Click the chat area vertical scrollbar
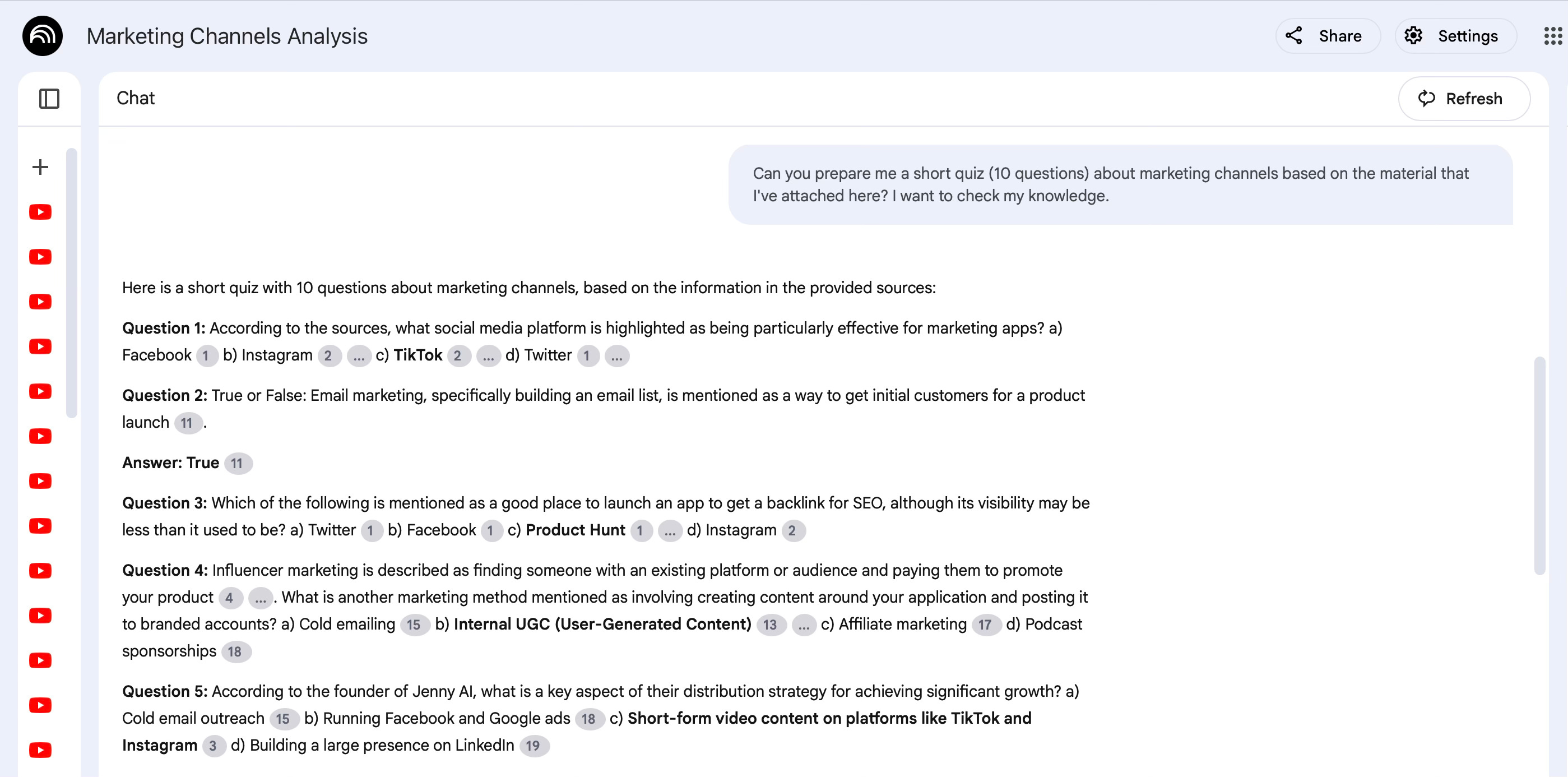 1539,465
